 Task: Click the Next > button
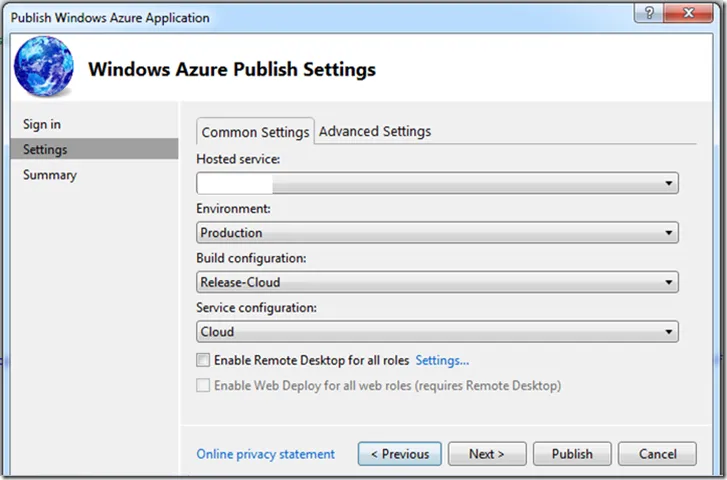(487, 454)
